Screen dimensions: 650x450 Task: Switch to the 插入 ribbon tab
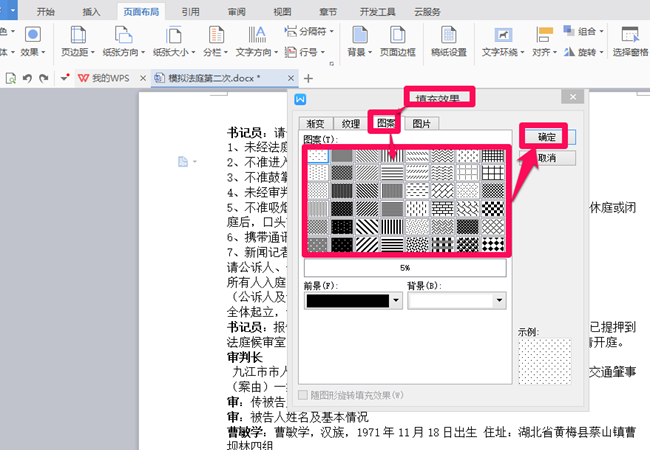pos(91,12)
